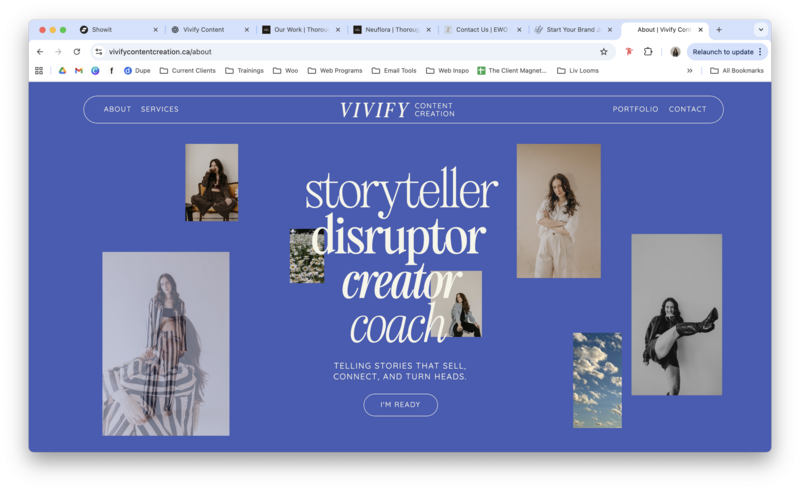Click the I'M READY button
The width and height of the screenshot is (800, 490).
401,405
